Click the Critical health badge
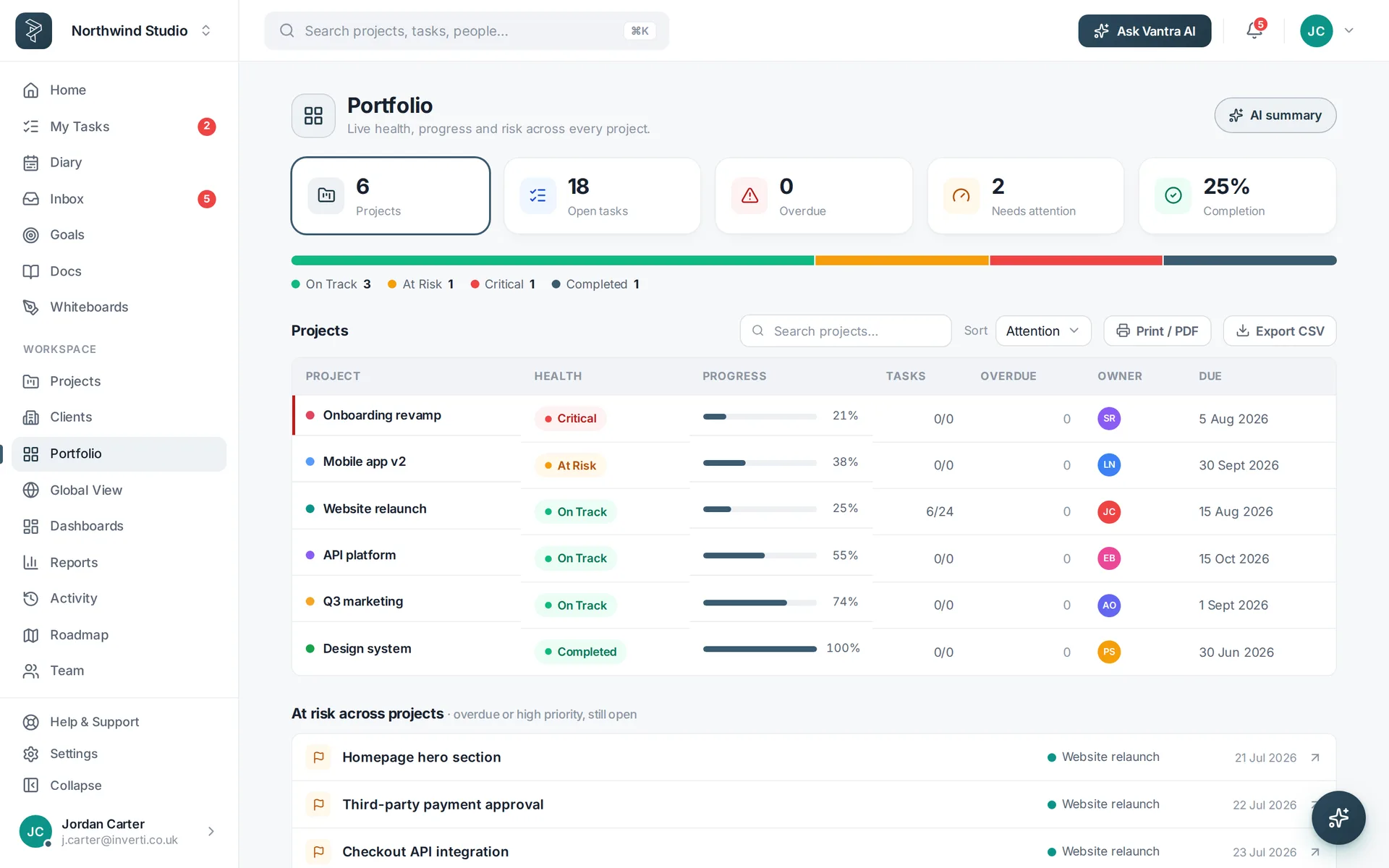This screenshot has height=868, width=1389. point(570,418)
